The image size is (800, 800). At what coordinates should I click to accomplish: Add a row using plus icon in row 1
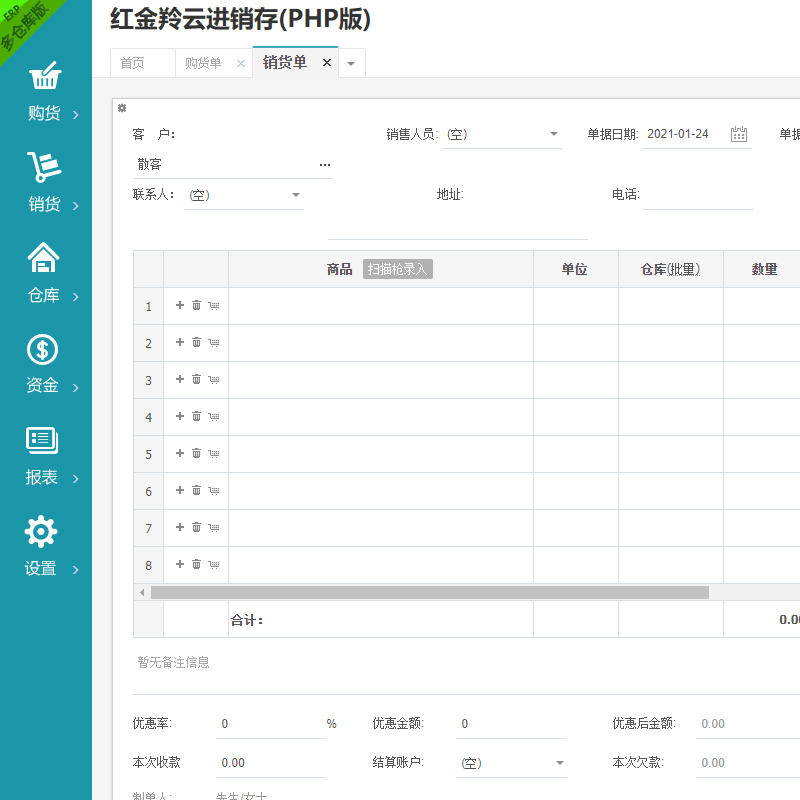click(x=180, y=306)
